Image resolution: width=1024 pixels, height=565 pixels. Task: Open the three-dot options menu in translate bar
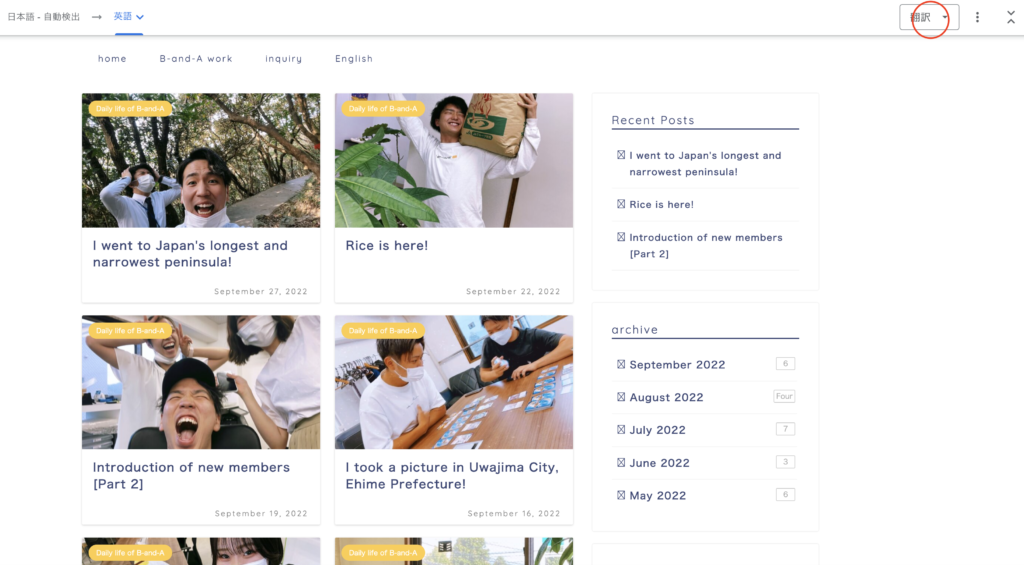tap(977, 18)
